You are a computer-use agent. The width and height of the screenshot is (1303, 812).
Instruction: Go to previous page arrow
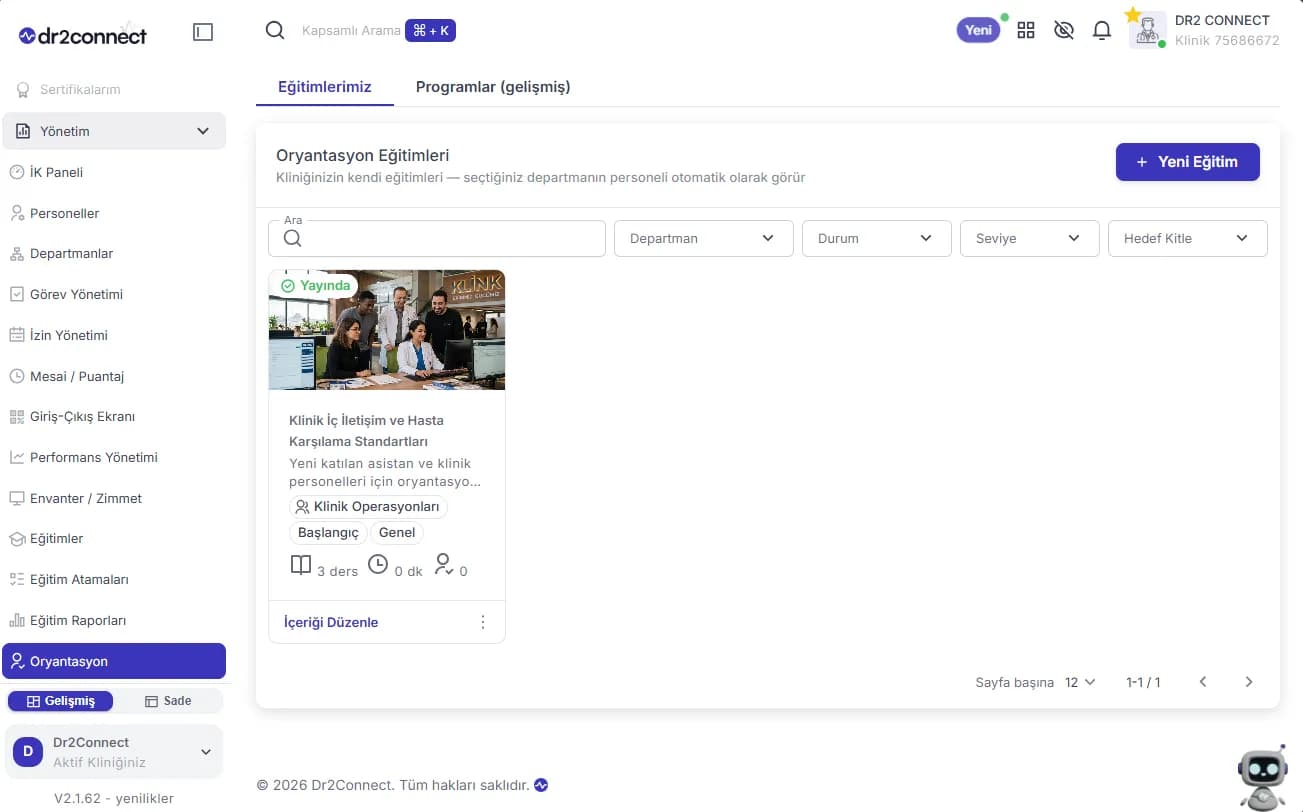coord(1203,682)
